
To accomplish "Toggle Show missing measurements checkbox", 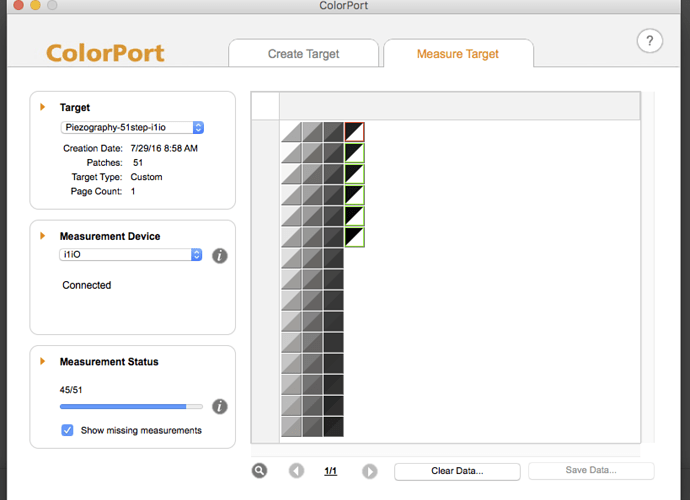I will click(x=67, y=430).
